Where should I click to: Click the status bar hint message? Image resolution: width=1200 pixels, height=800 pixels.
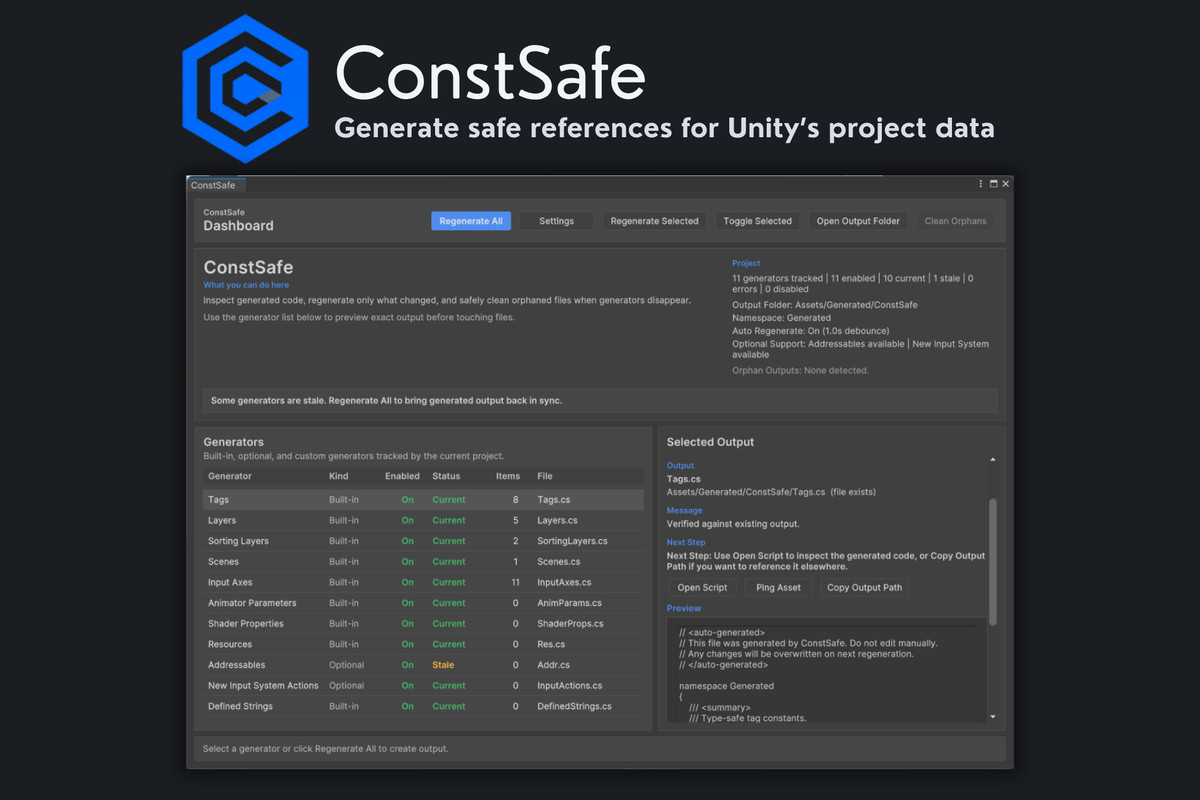[325, 748]
